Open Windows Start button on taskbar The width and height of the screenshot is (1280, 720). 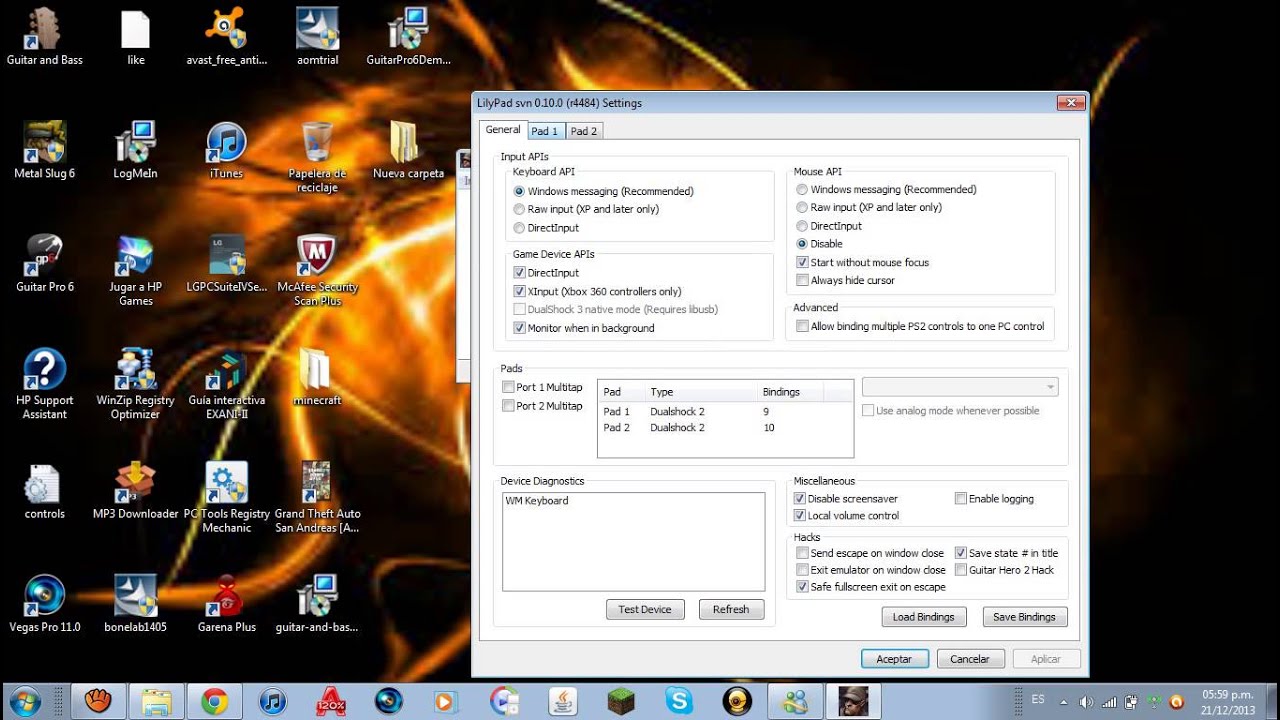pos(23,701)
